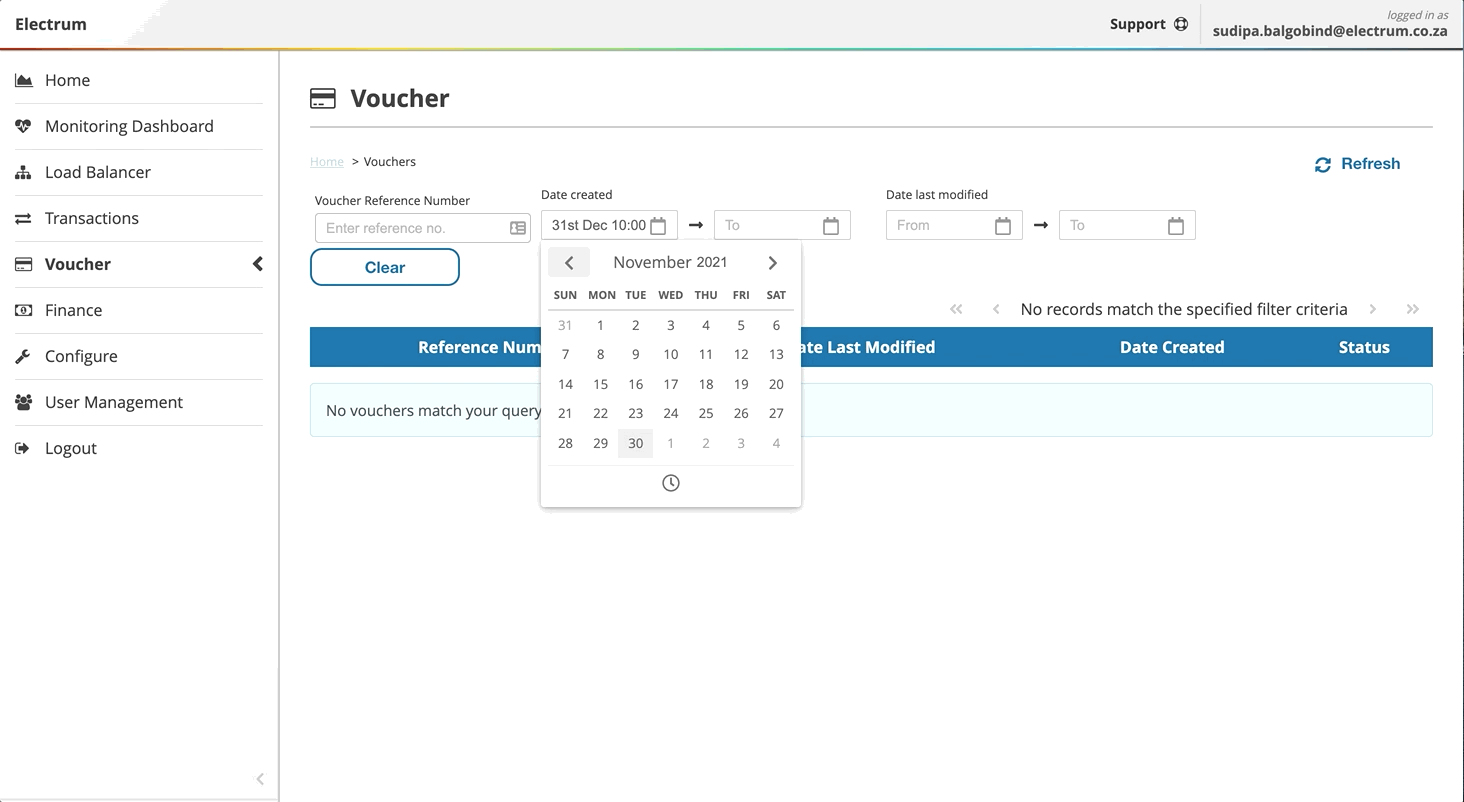Image resolution: width=1464 pixels, height=802 pixels.
Task: Open calendar for Date last modified From field
Action: coord(1002,226)
